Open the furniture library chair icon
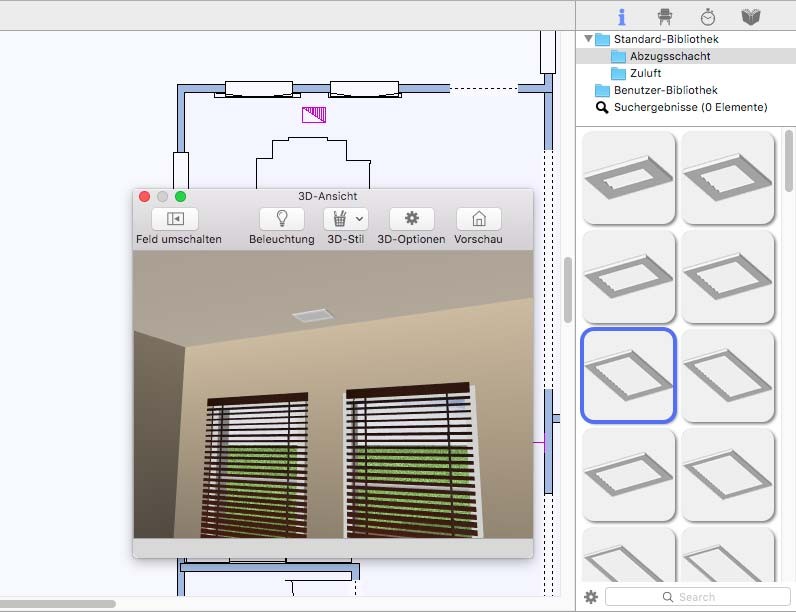Screen dimensions: 796x612 pyautogui.click(x=665, y=17)
